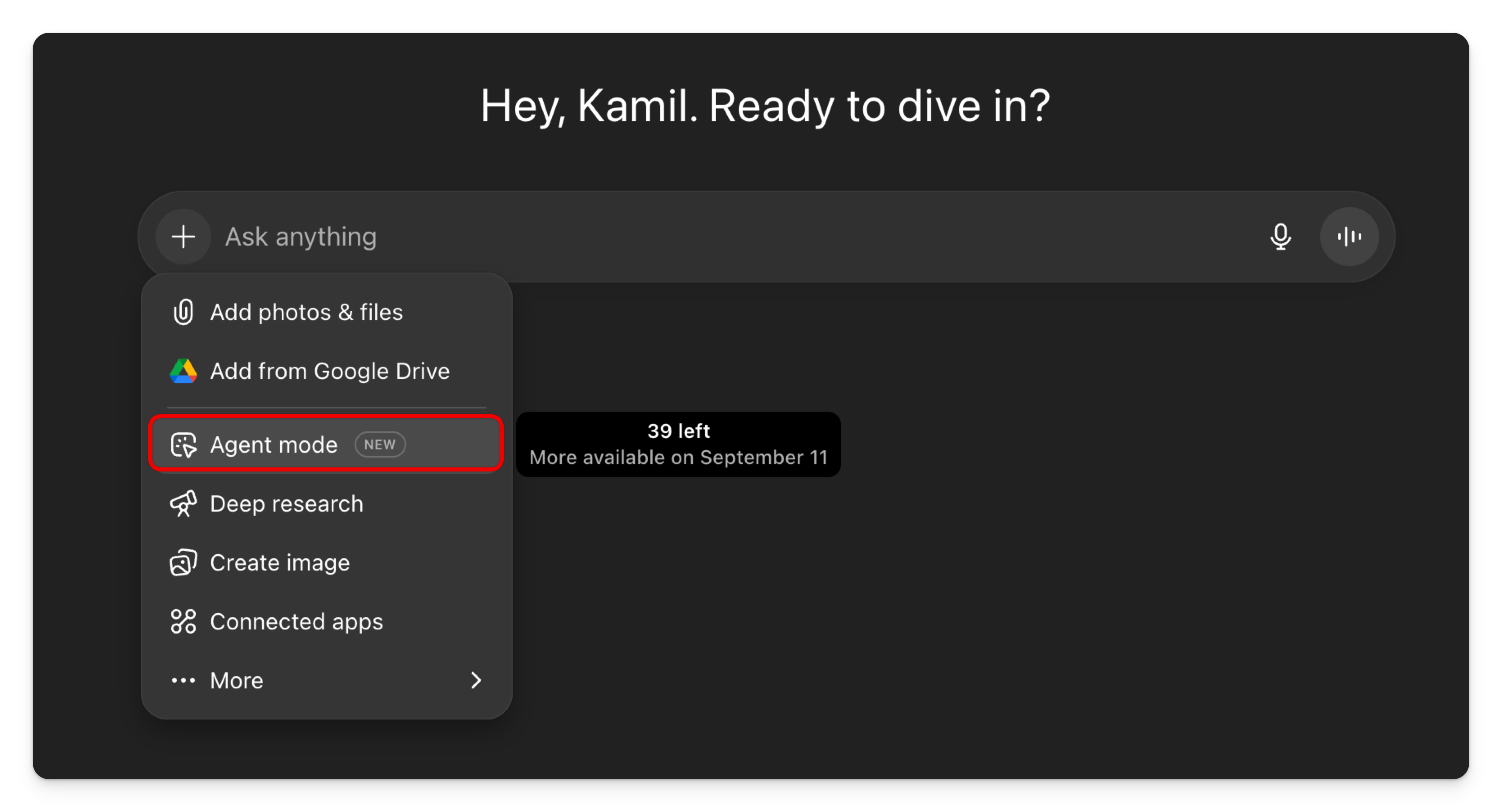Click the paperclip icon
This screenshot has height=812, width=1502.
(183, 312)
